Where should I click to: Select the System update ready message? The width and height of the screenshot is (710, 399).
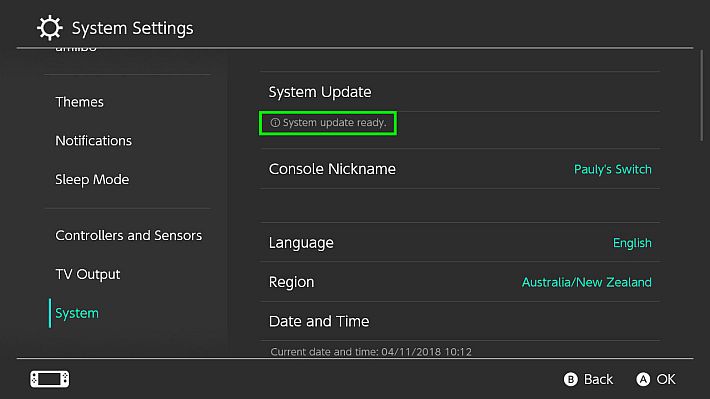point(328,123)
